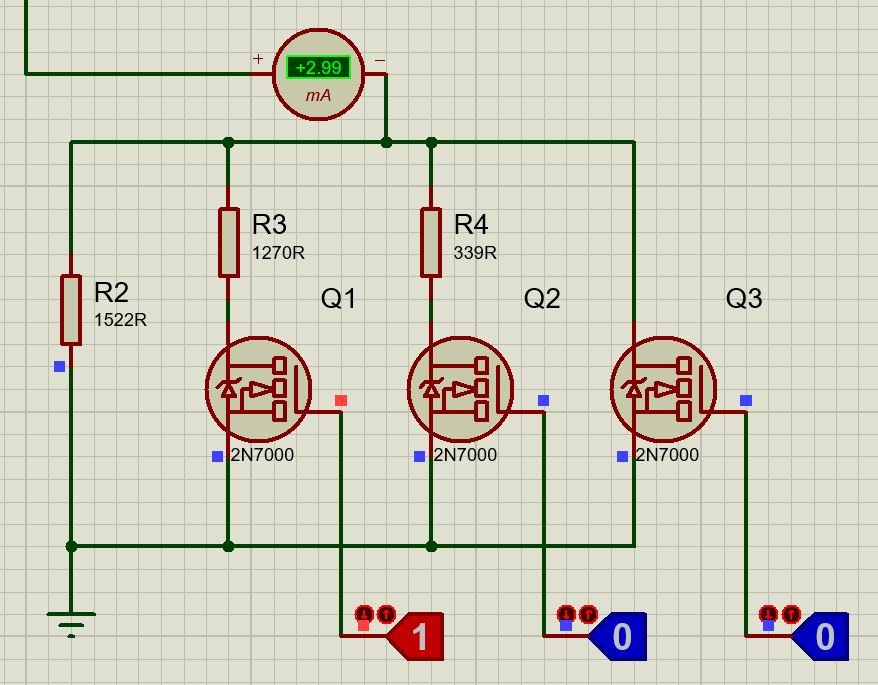Click the down arrow on Q2's logic state
Screen dimensions: 878x685
(x=567, y=614)
